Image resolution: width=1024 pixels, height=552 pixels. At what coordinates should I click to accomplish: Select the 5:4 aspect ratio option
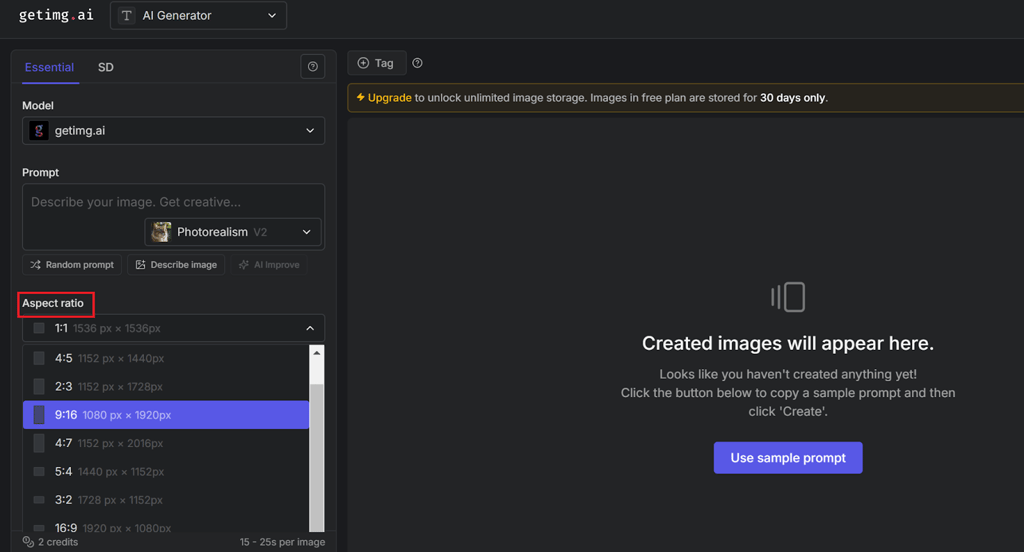166,472
